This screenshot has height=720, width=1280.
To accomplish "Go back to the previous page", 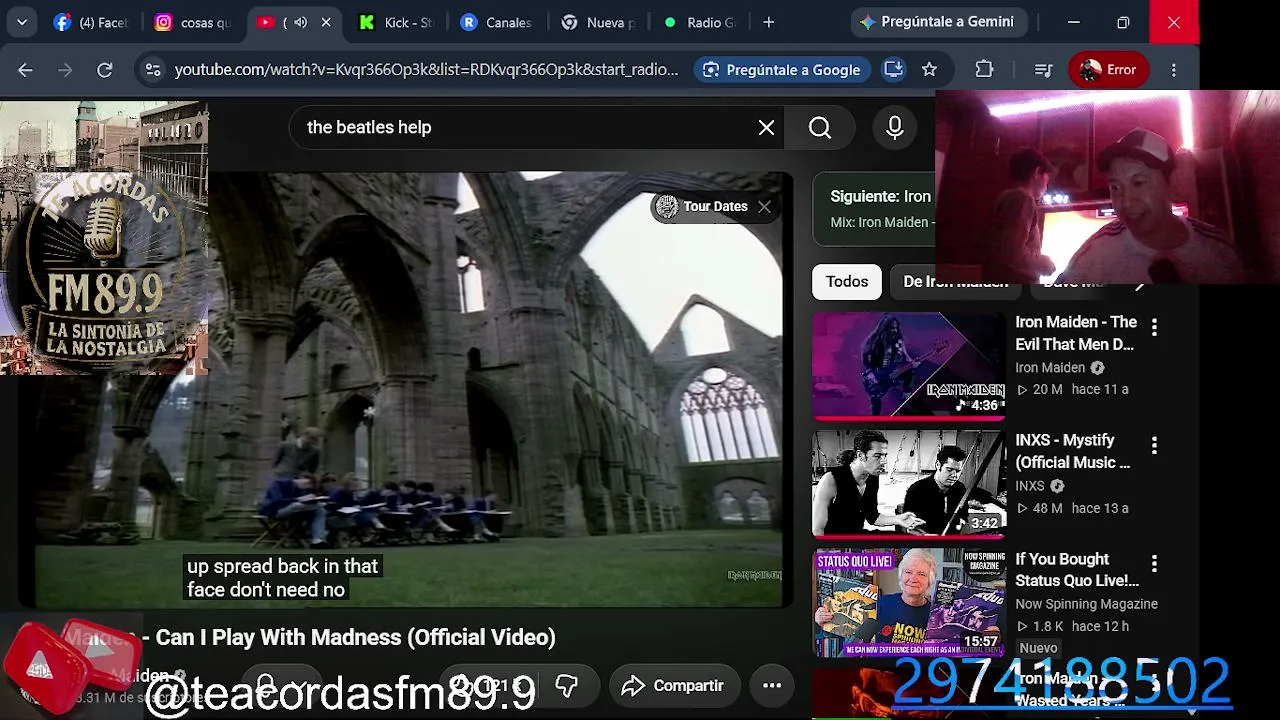I will (25, 69).
